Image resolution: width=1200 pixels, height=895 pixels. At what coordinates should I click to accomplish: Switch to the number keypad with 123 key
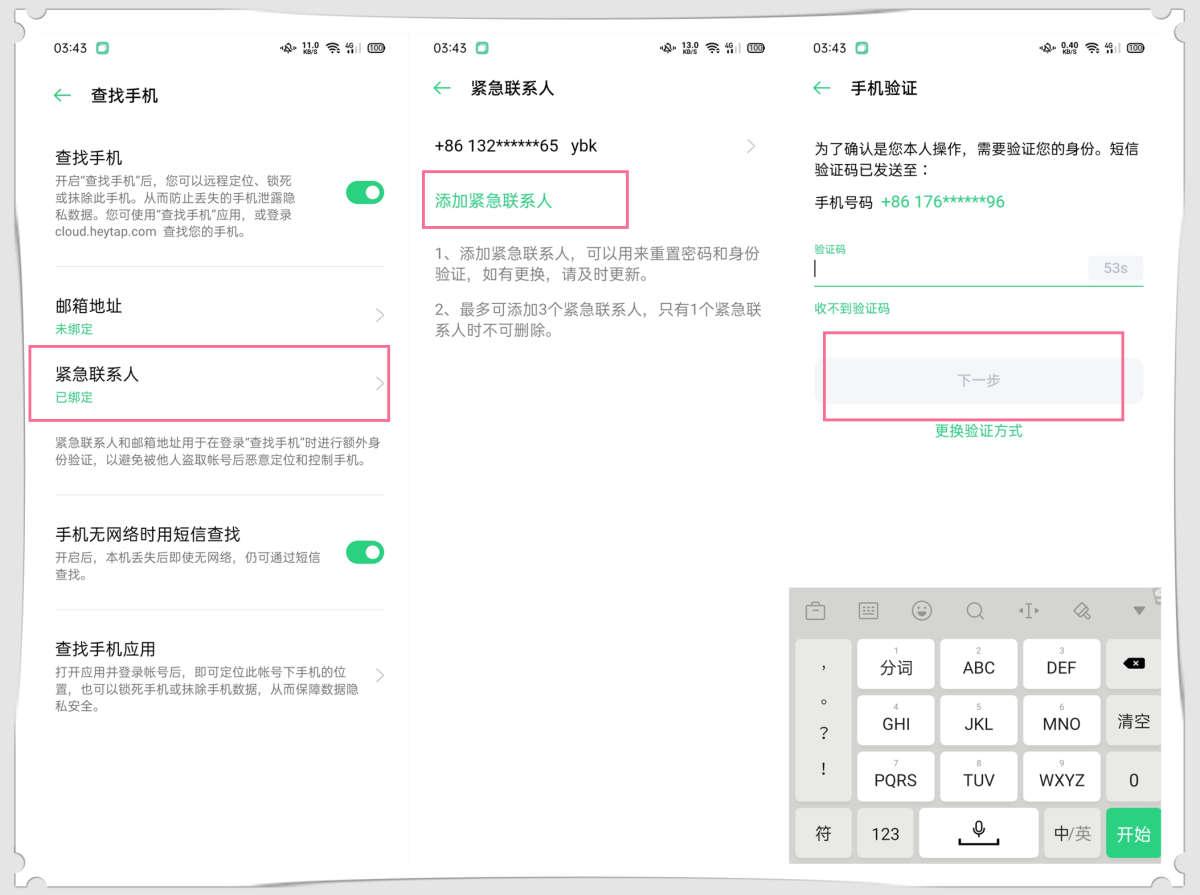(x=885, y=833)
